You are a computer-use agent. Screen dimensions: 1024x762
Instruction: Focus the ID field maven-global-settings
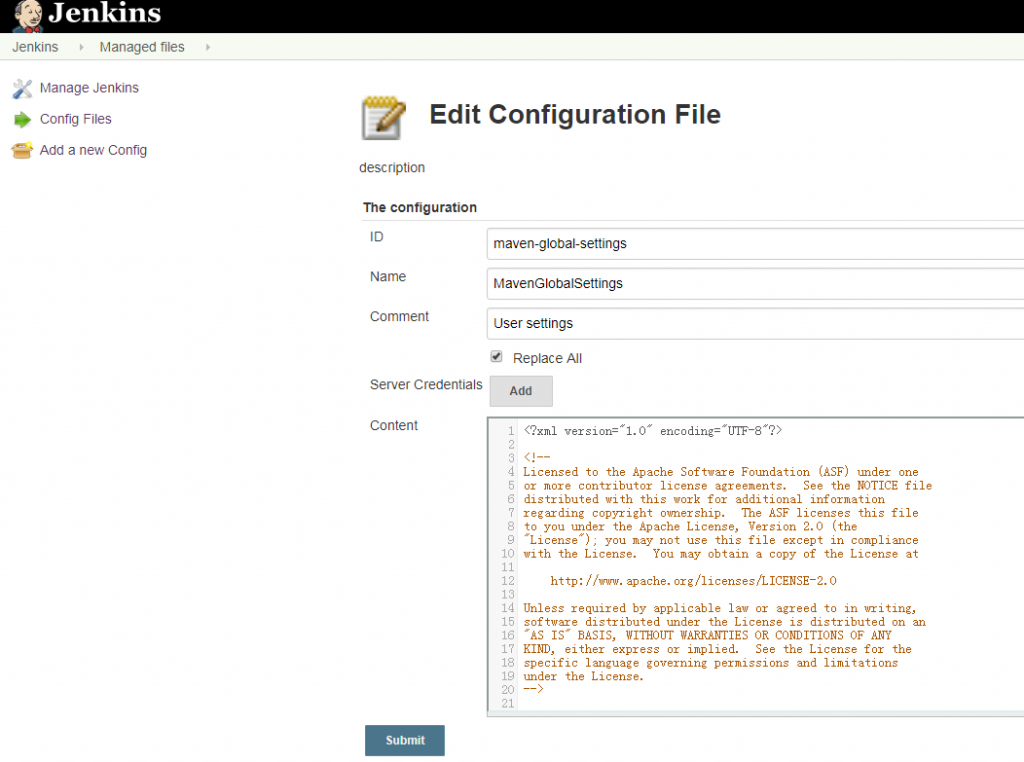(x=755, y=244)
